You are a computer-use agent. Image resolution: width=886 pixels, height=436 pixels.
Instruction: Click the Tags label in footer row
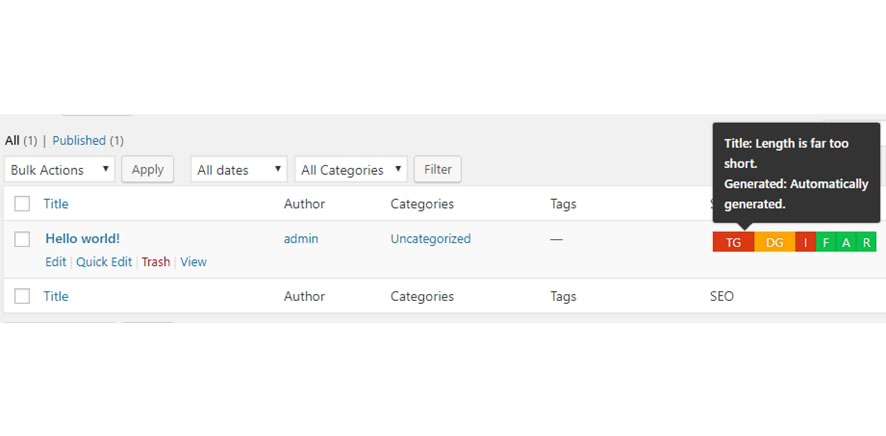[563, 296]
